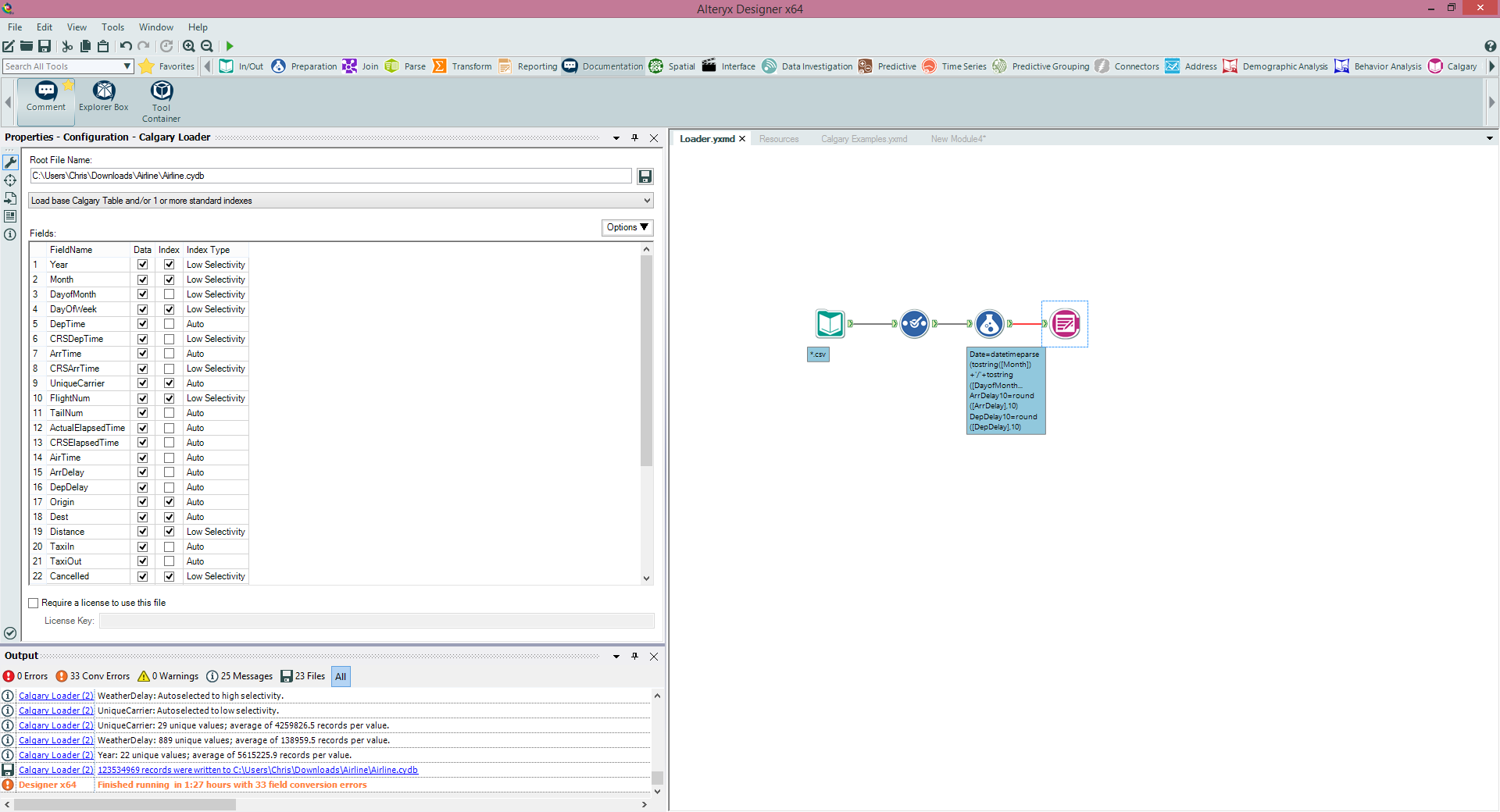
Task: Open the canvas document tabs dropdown arrow
Action: 1490,138
